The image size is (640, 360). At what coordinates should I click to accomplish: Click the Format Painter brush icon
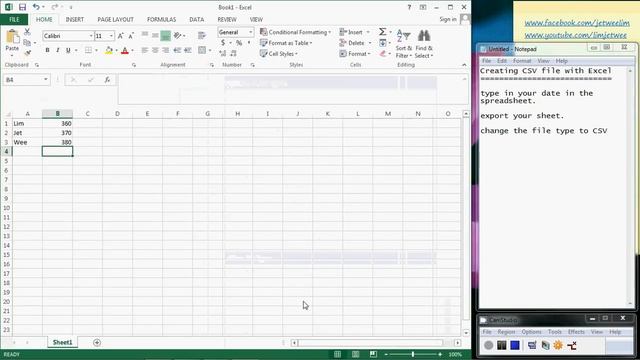point(27,53)
